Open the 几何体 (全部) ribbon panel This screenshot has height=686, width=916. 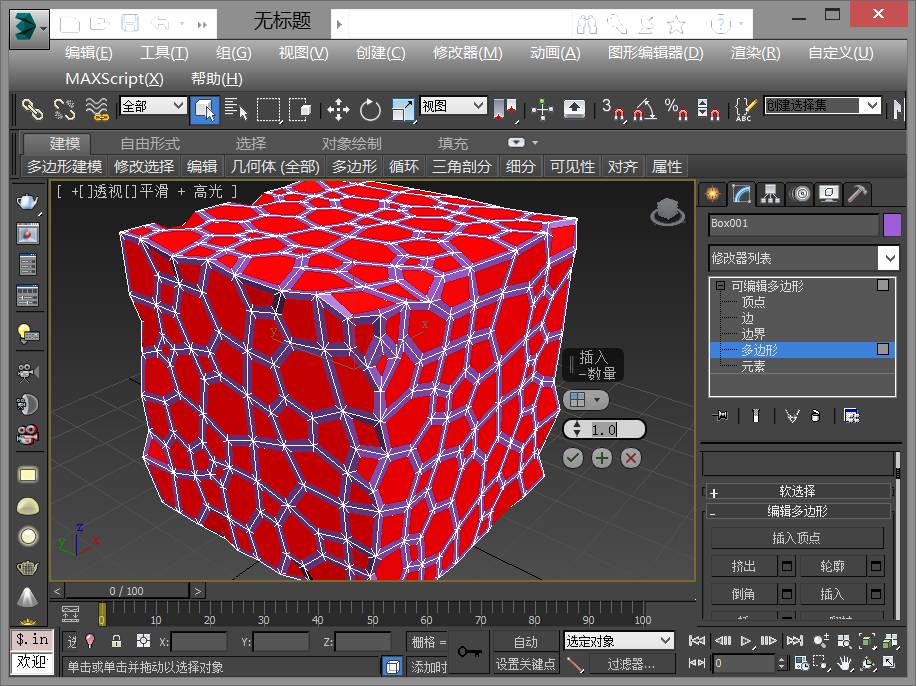275,167
